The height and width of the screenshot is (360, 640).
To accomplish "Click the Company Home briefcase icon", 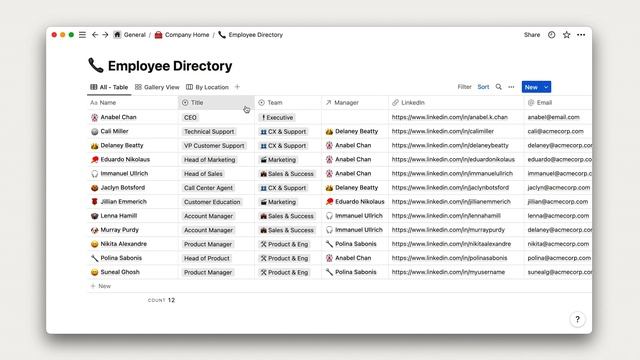I will (x=158, y=35).
